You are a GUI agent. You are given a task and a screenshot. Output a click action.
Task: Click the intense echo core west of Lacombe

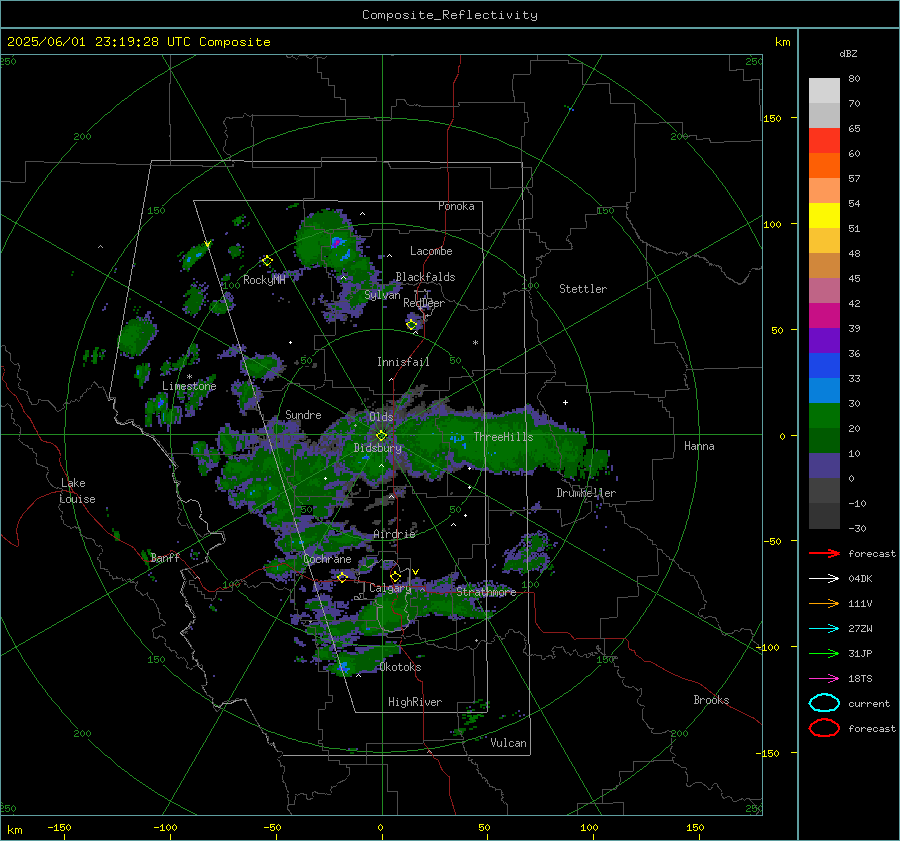[336, 242]
